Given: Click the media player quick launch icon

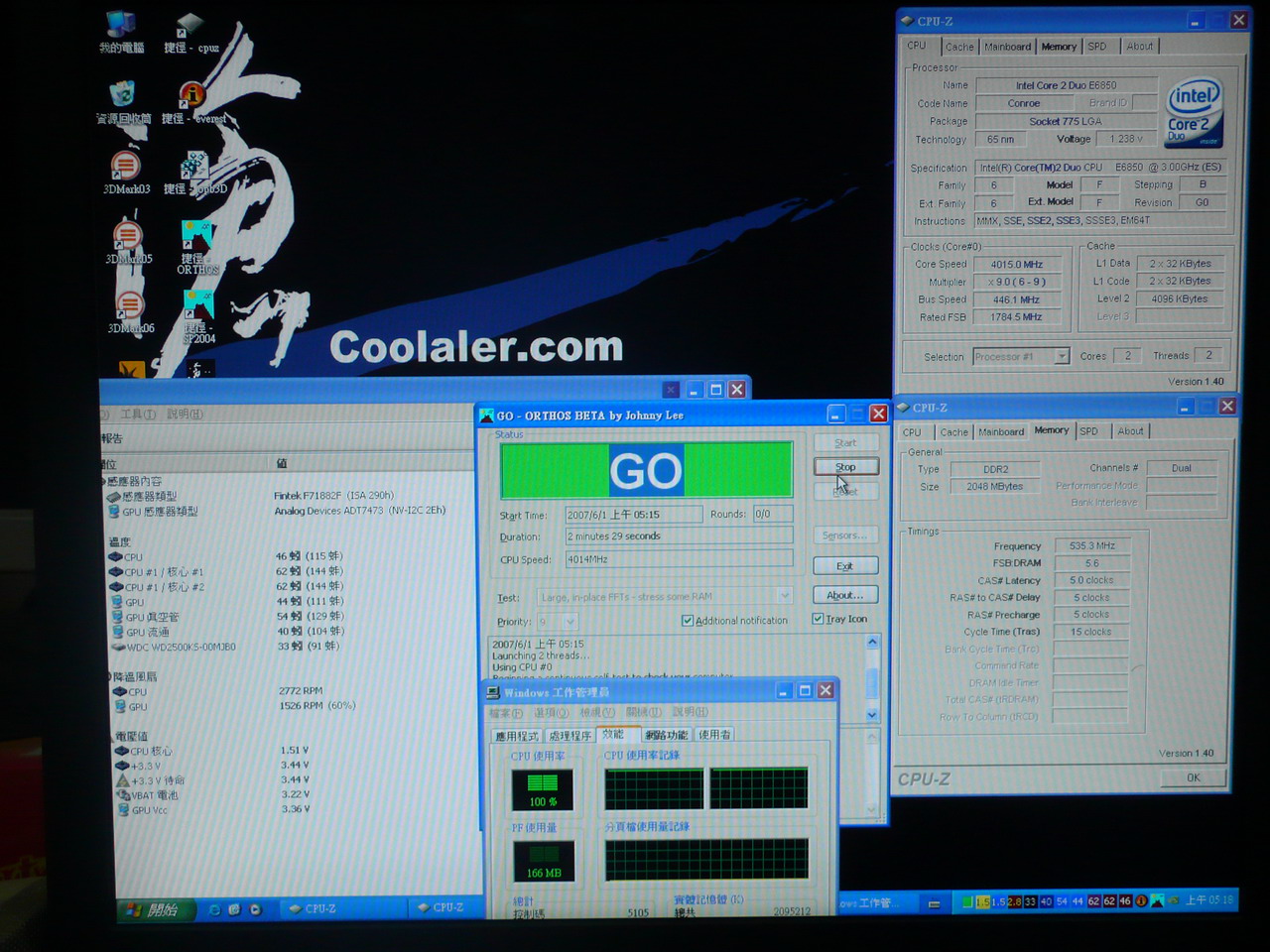Looking at the screenshot, I should [255, 909].
